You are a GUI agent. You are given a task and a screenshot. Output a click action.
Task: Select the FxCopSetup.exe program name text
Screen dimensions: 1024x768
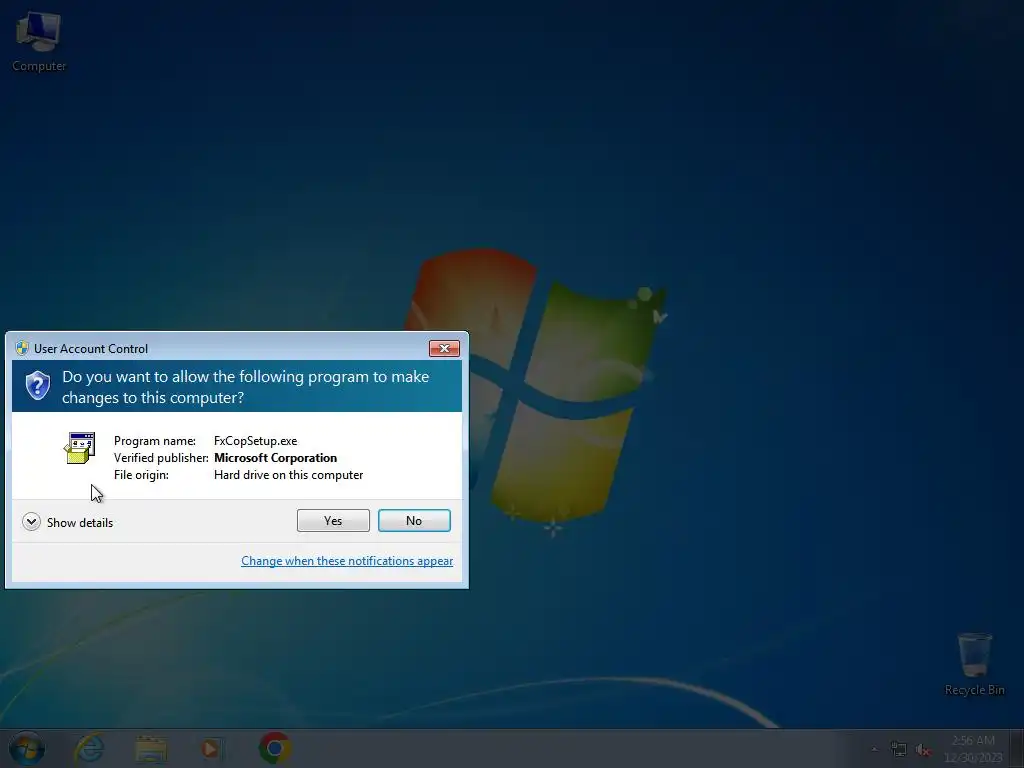(x=255, y=441)
